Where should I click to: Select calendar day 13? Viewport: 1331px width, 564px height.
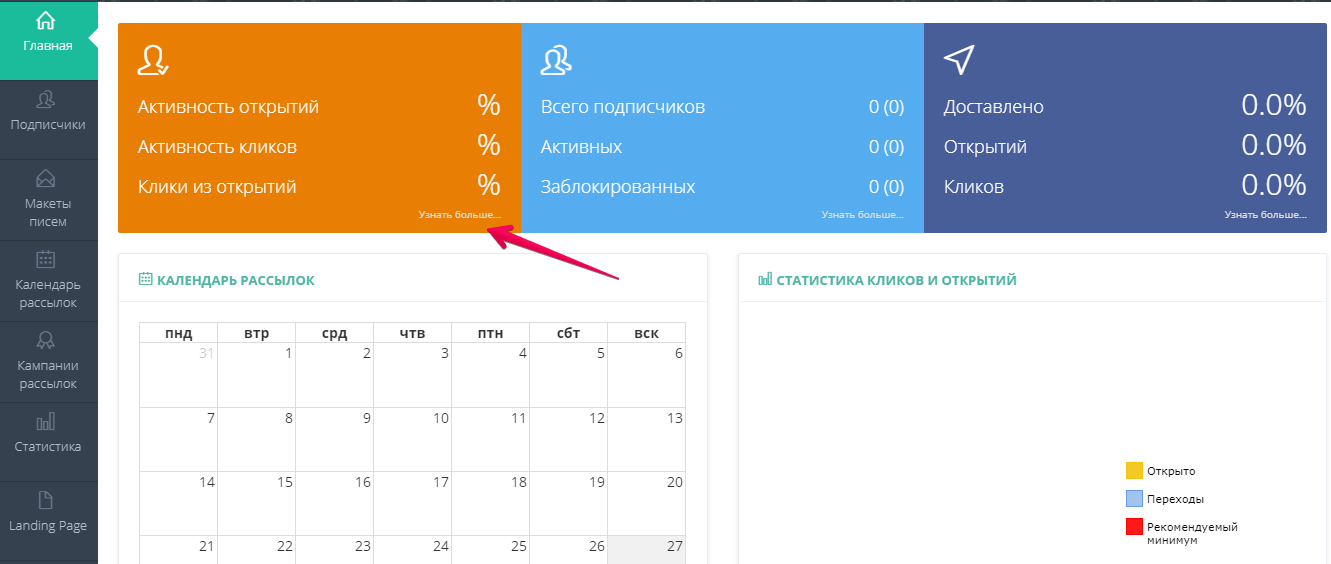pos(646,439)
